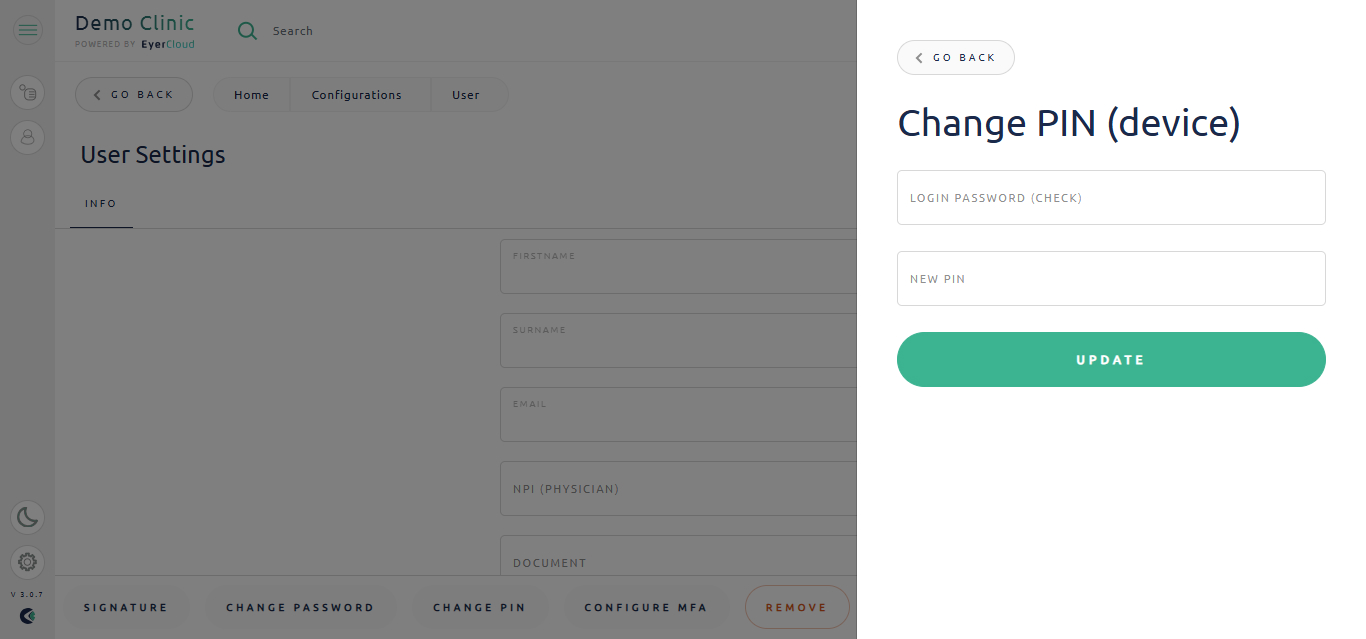The image size is (1366, 639).
Task: Focus the Login Password (check) field
Action: coord(1111,198)
